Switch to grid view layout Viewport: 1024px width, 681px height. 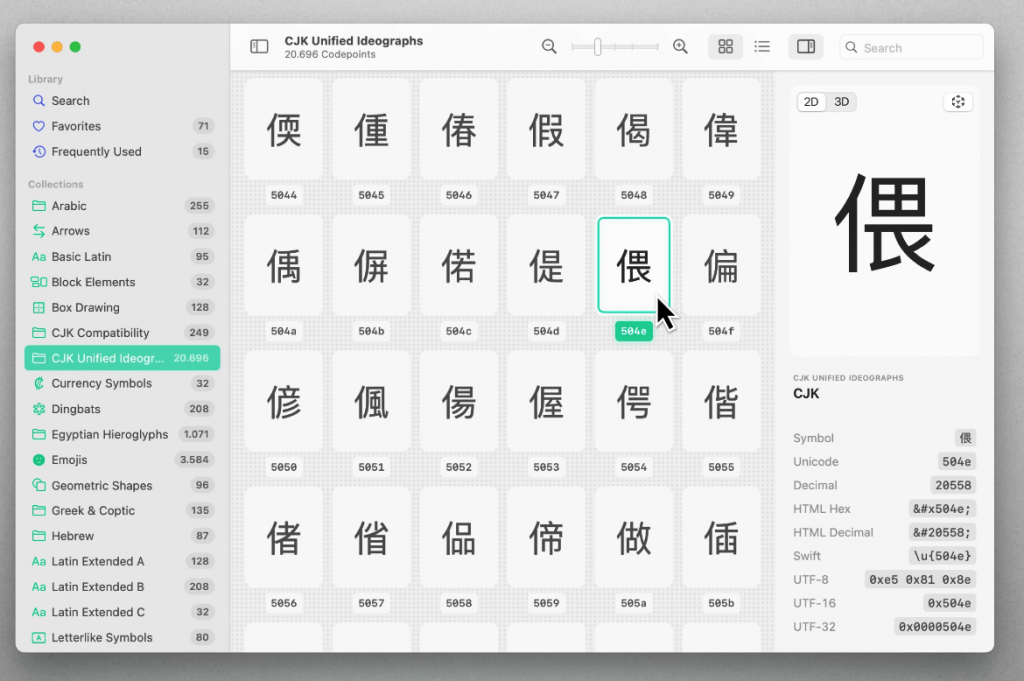tap(725, 46)
